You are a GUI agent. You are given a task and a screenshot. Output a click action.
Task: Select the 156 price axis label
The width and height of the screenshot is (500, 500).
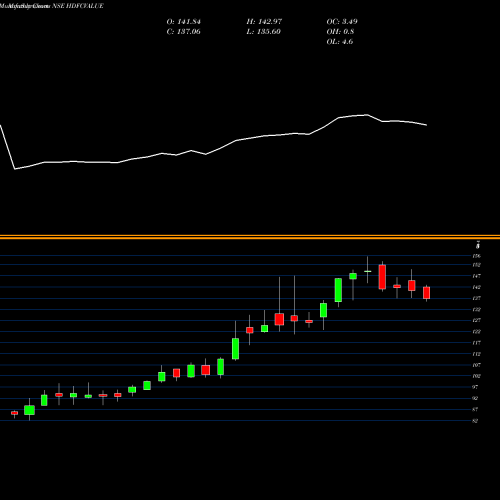coord(477,256)
